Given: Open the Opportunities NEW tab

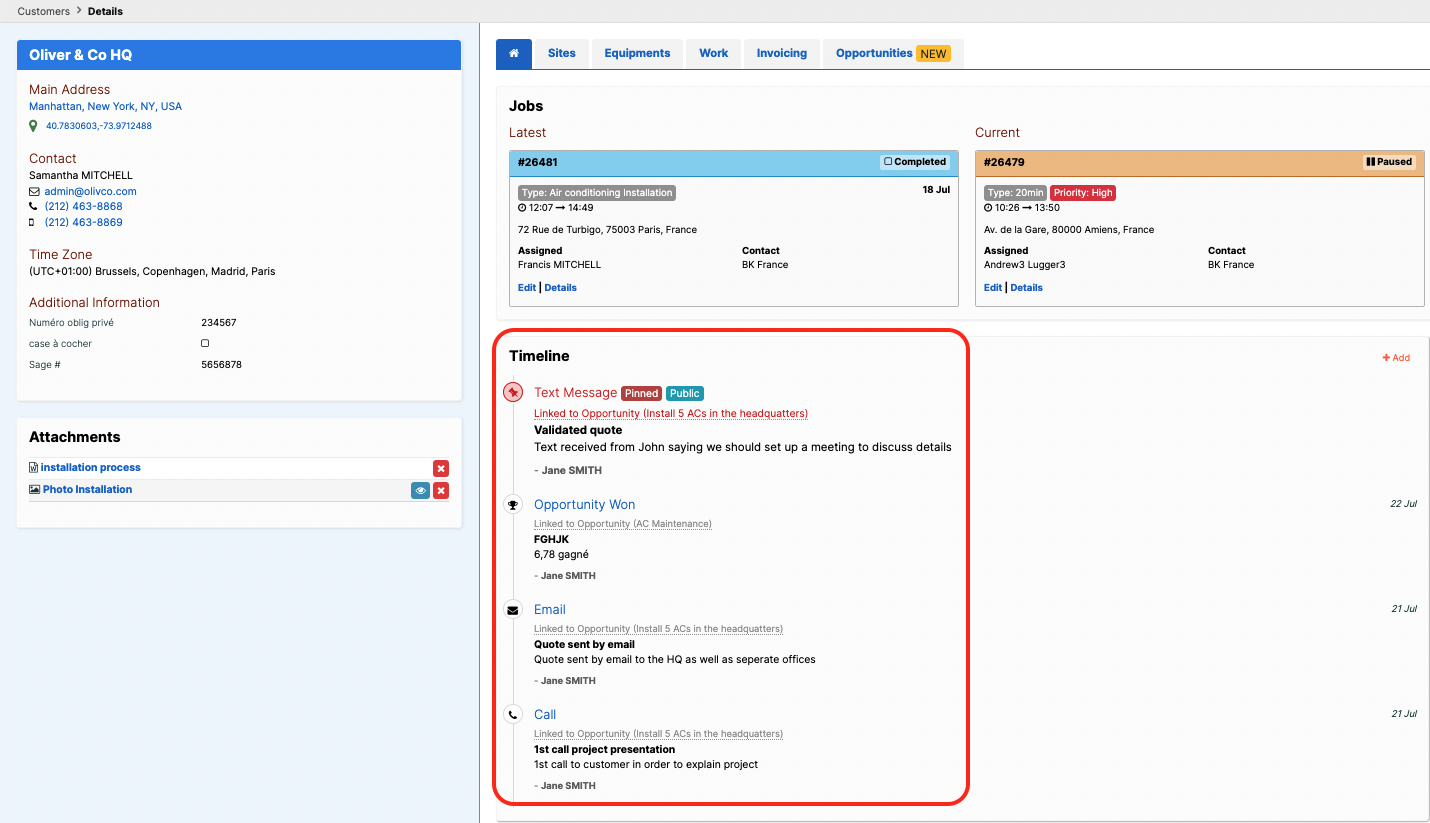Looking at the screenshot, I should point(893,54).
